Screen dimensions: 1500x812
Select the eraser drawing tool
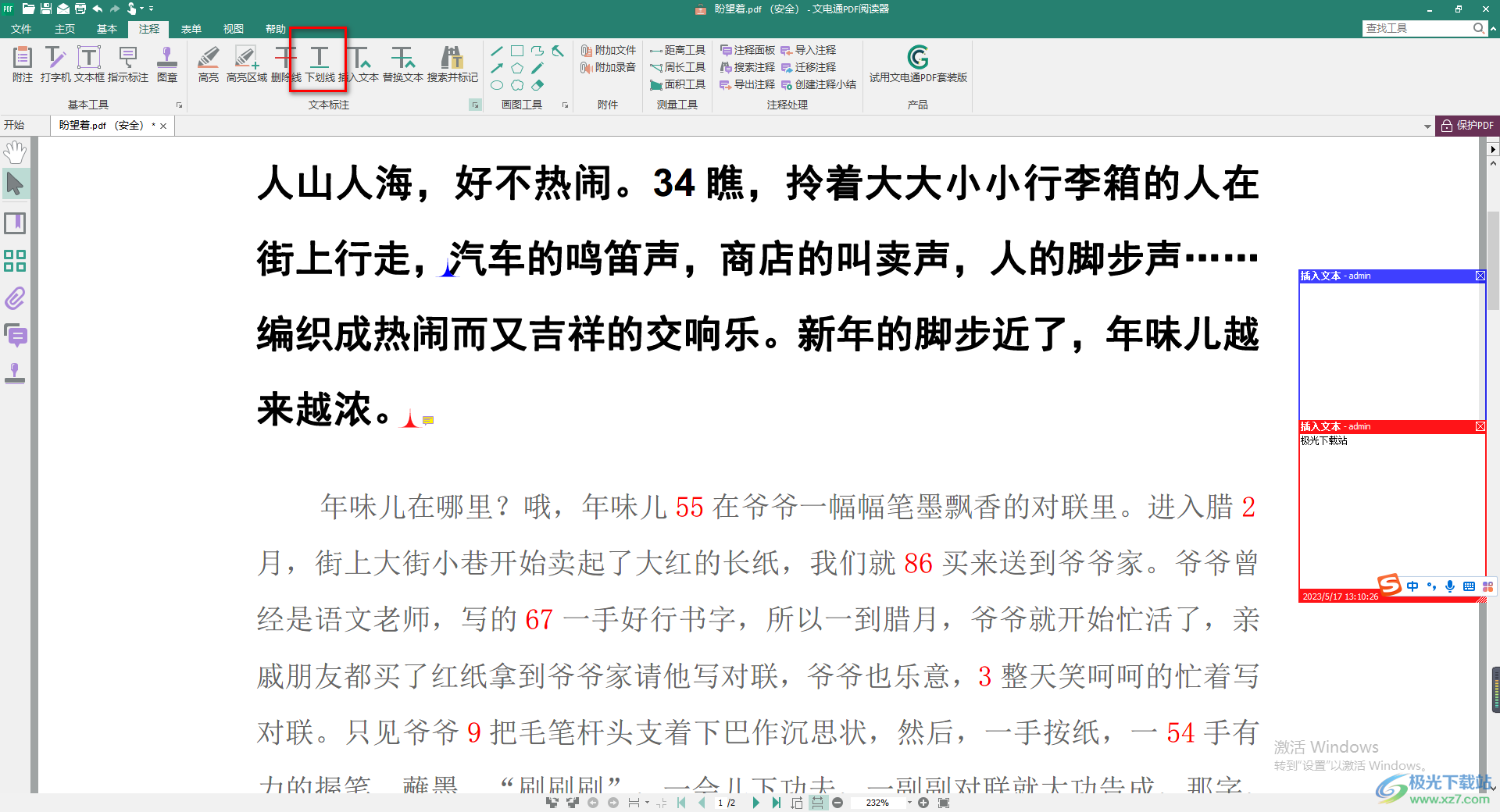click(537, 85)
